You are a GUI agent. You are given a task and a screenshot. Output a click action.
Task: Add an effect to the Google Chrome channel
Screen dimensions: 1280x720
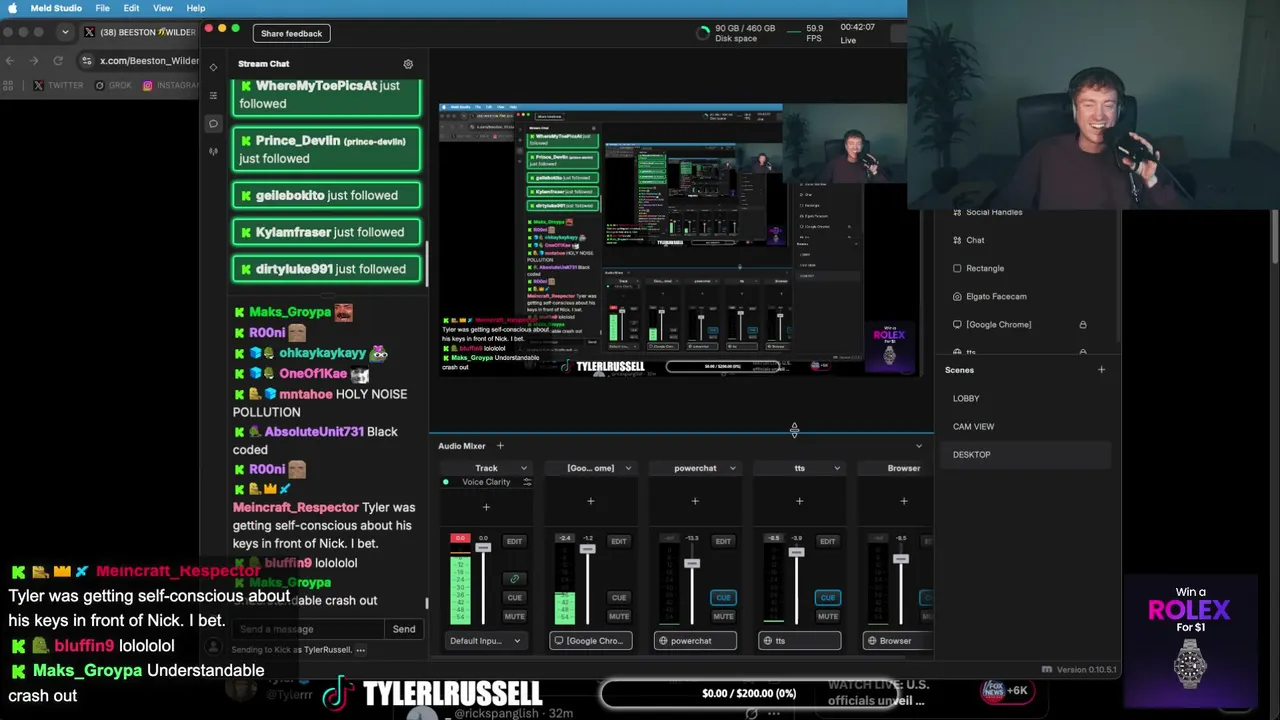tap(590, 501)
